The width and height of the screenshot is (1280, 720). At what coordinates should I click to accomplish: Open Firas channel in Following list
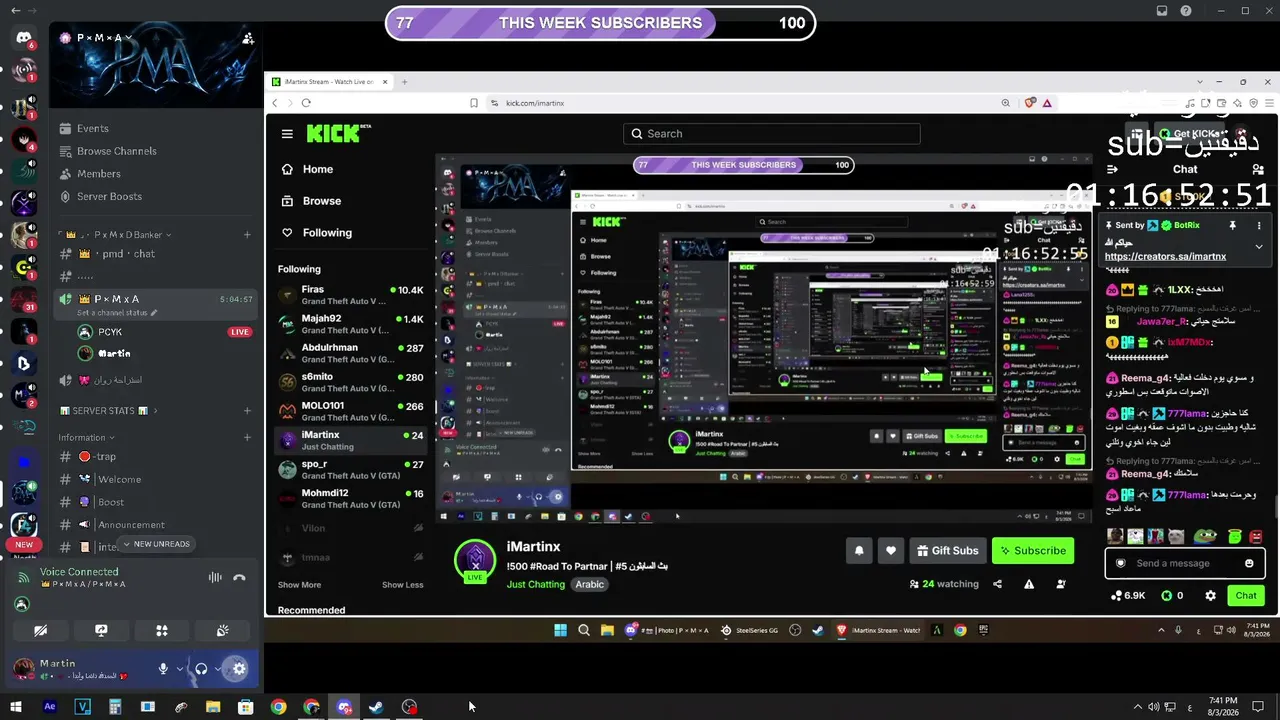click(x=350, y=295)
